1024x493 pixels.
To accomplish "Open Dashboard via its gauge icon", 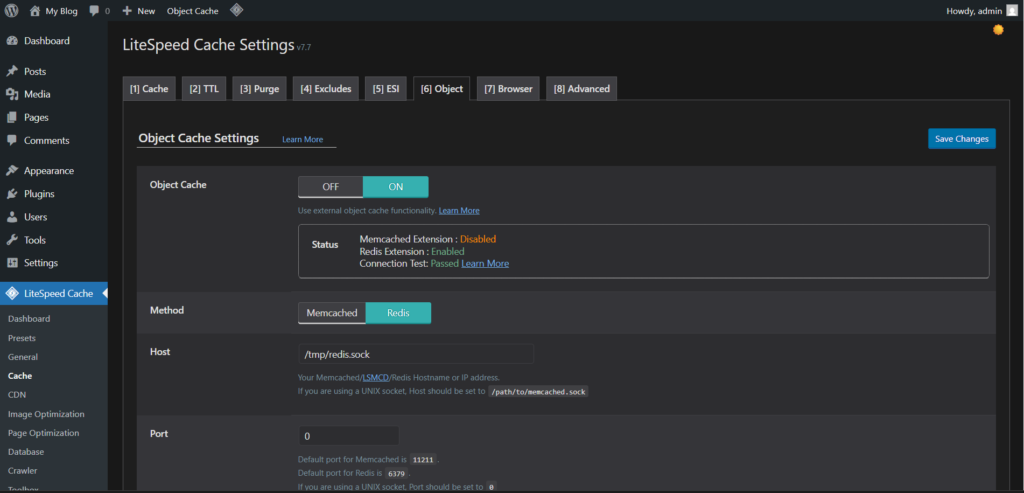I will point(12,40).
